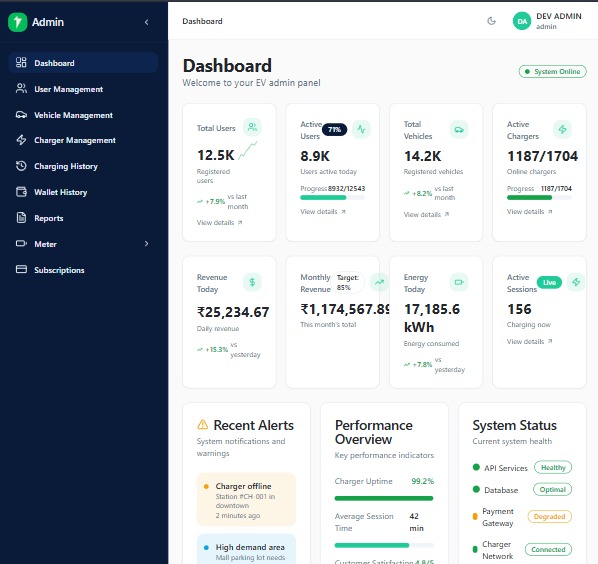Open the DEV ADMIN profile menu

click(548, 21)
